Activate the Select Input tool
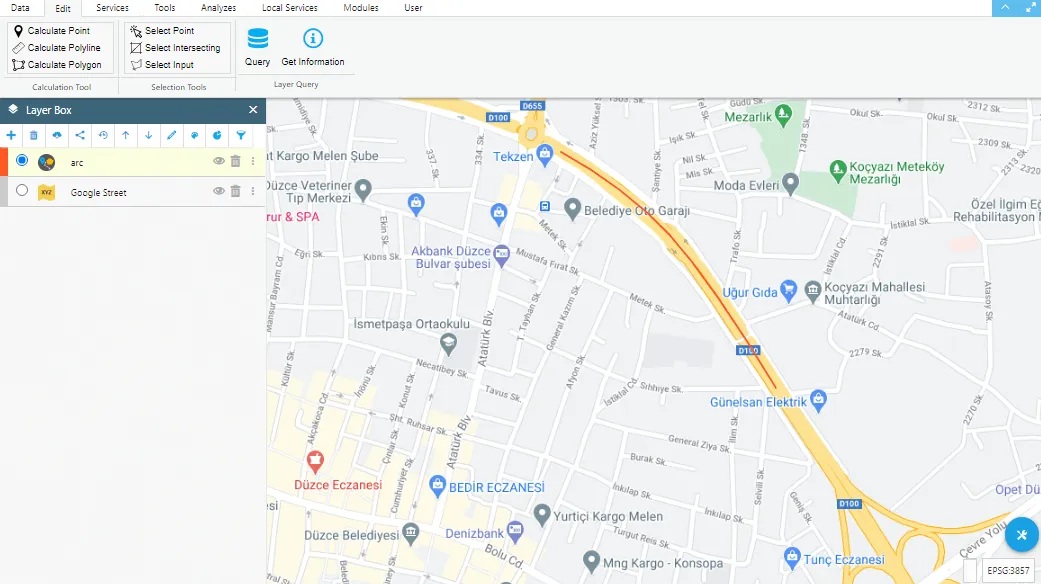This screenshot has height=584, width=1041. 162,65
